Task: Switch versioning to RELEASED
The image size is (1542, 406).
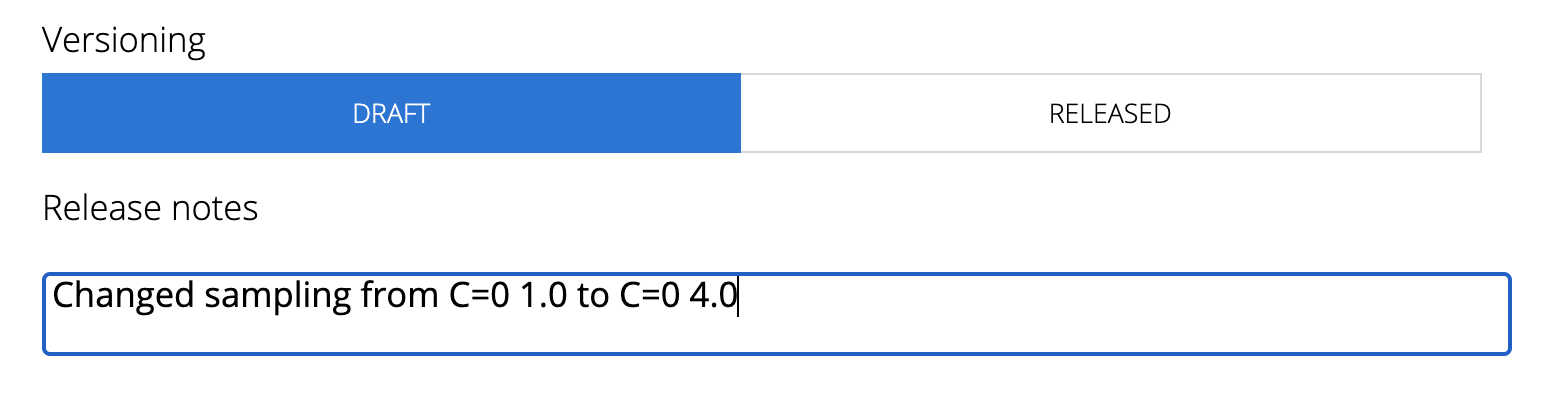Action: [1110, 113]
